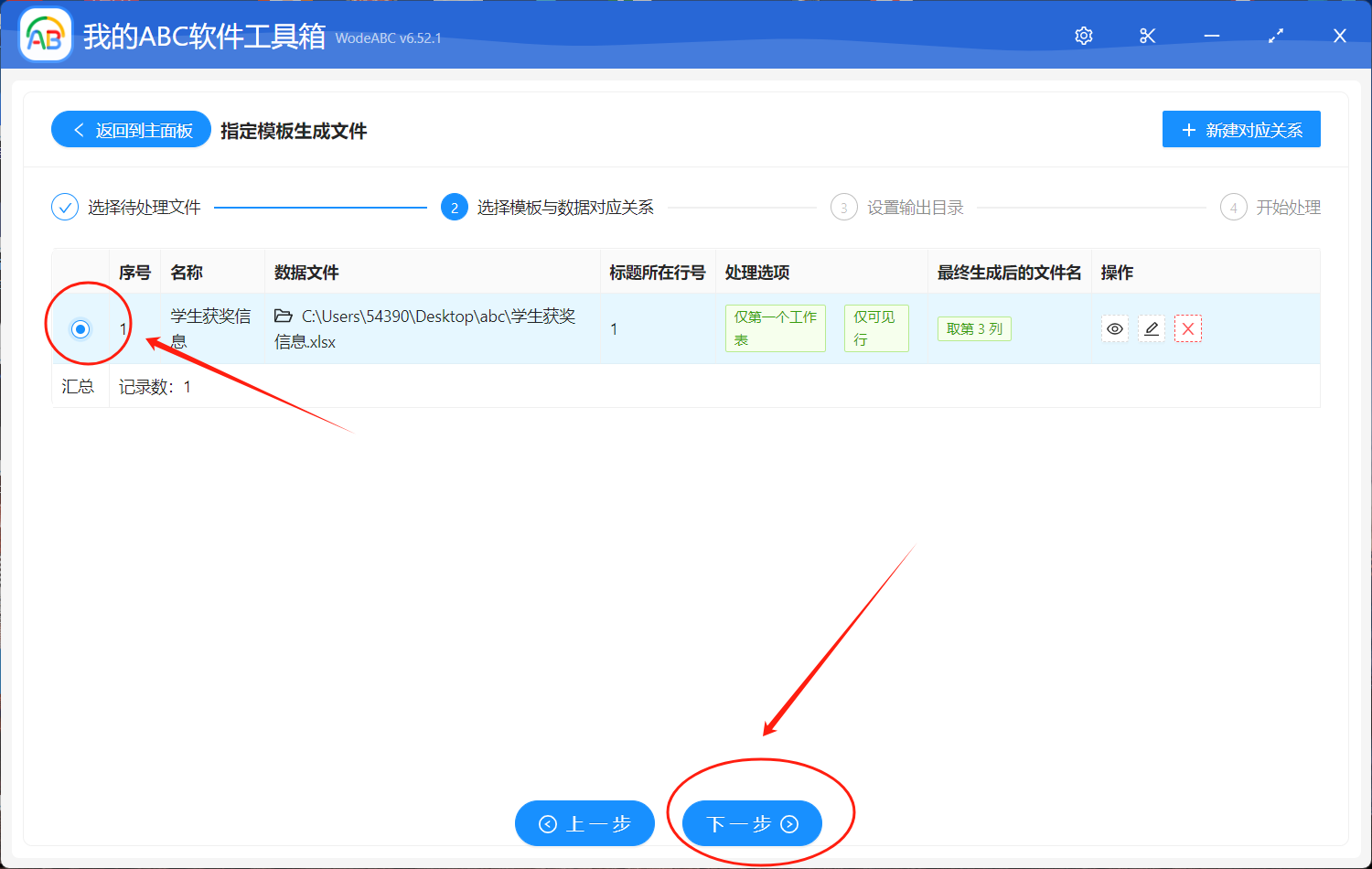Open the settings gear in the title bar
Screen dimensions: 1372x869
tap(1083, 36)
